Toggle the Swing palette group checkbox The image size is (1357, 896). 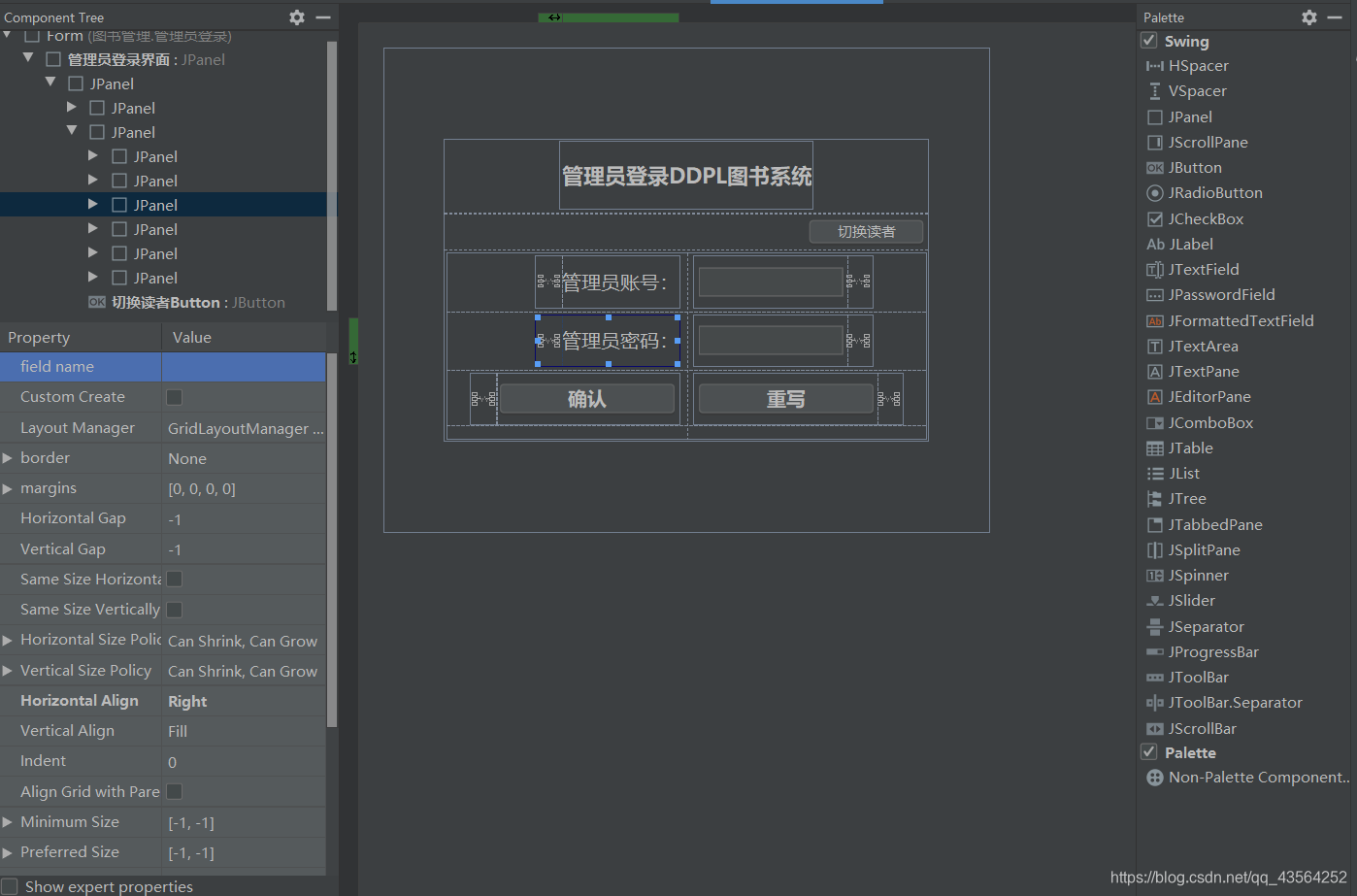point(1149,41)
